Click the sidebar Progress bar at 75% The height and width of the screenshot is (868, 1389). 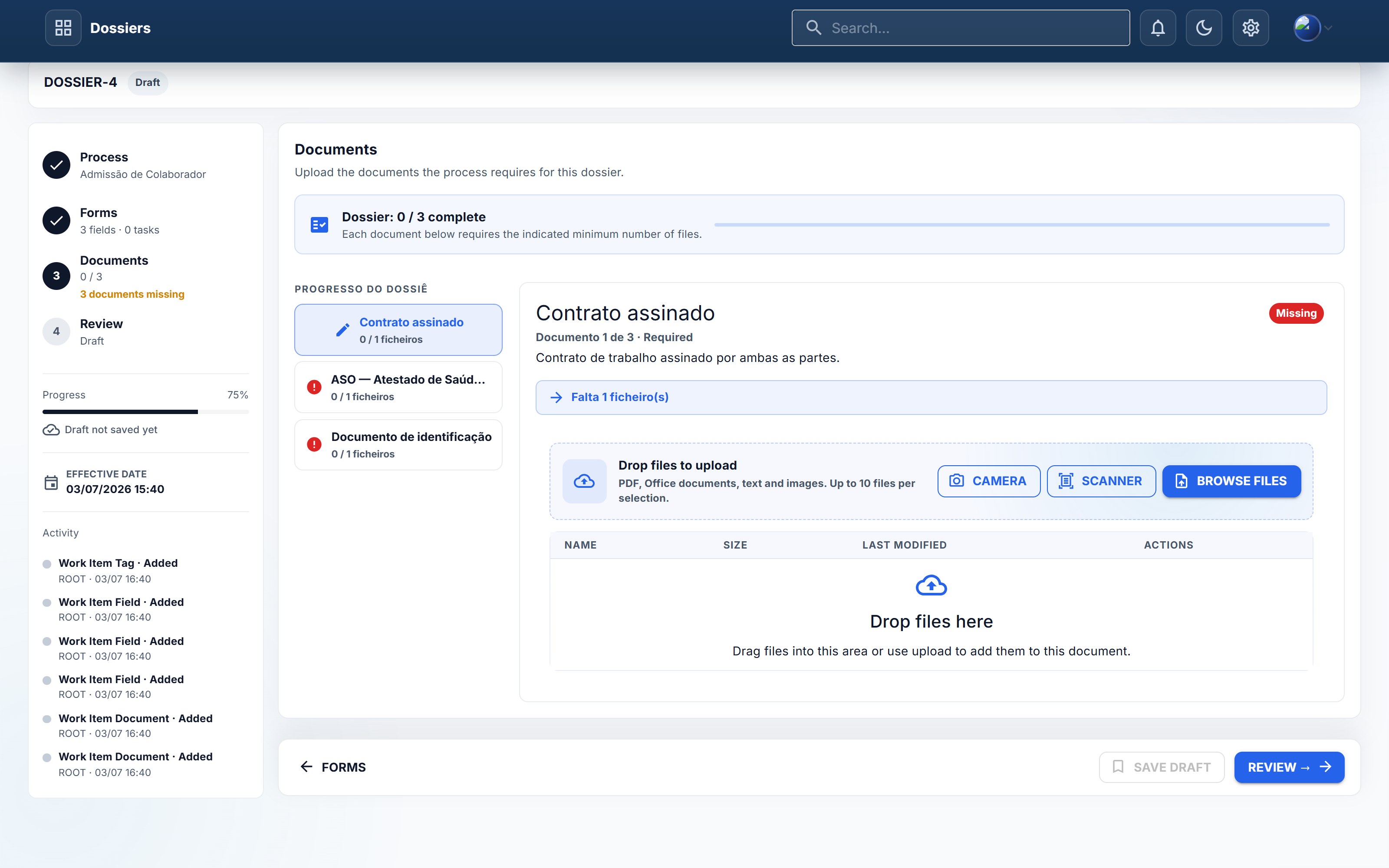coord(146,411)
